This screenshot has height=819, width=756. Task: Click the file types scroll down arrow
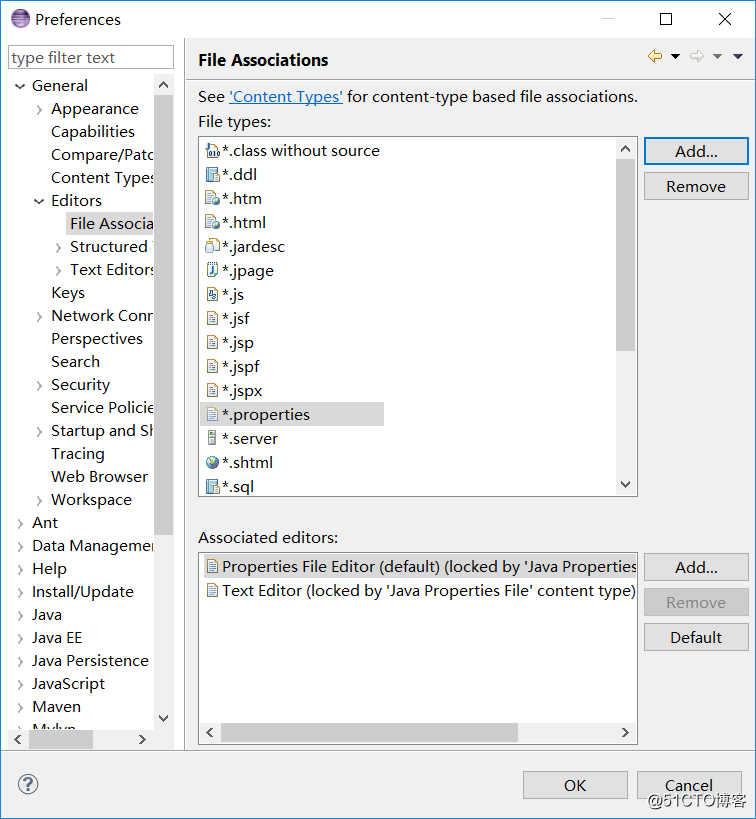coord(625,484)
